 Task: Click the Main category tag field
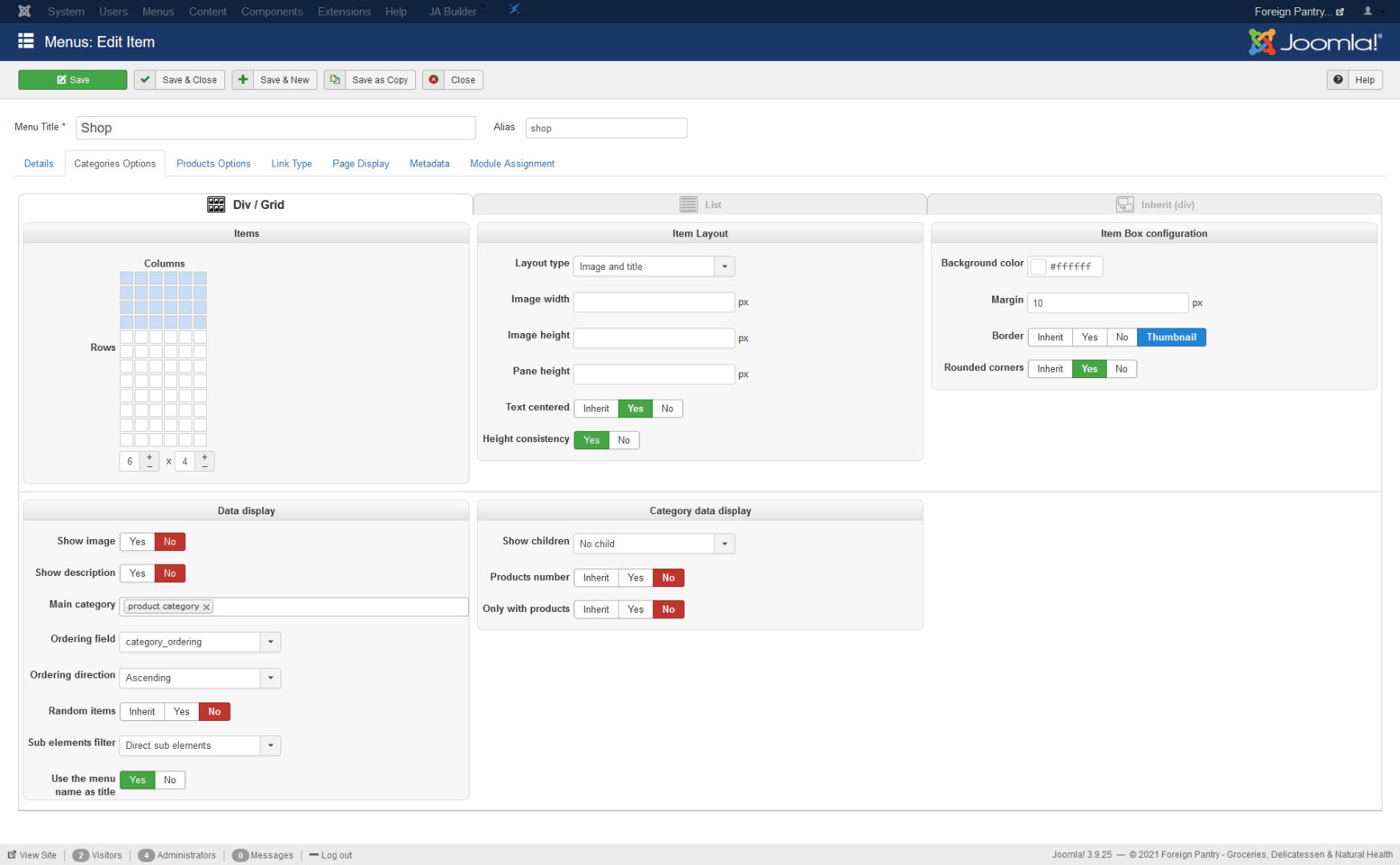(294, 607)
